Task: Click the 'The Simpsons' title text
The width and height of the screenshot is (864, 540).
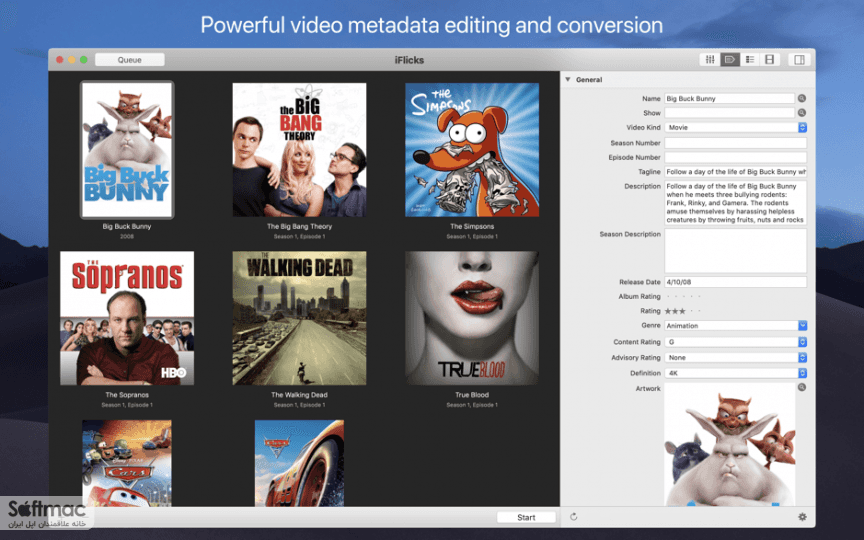Action: (472, 226)
